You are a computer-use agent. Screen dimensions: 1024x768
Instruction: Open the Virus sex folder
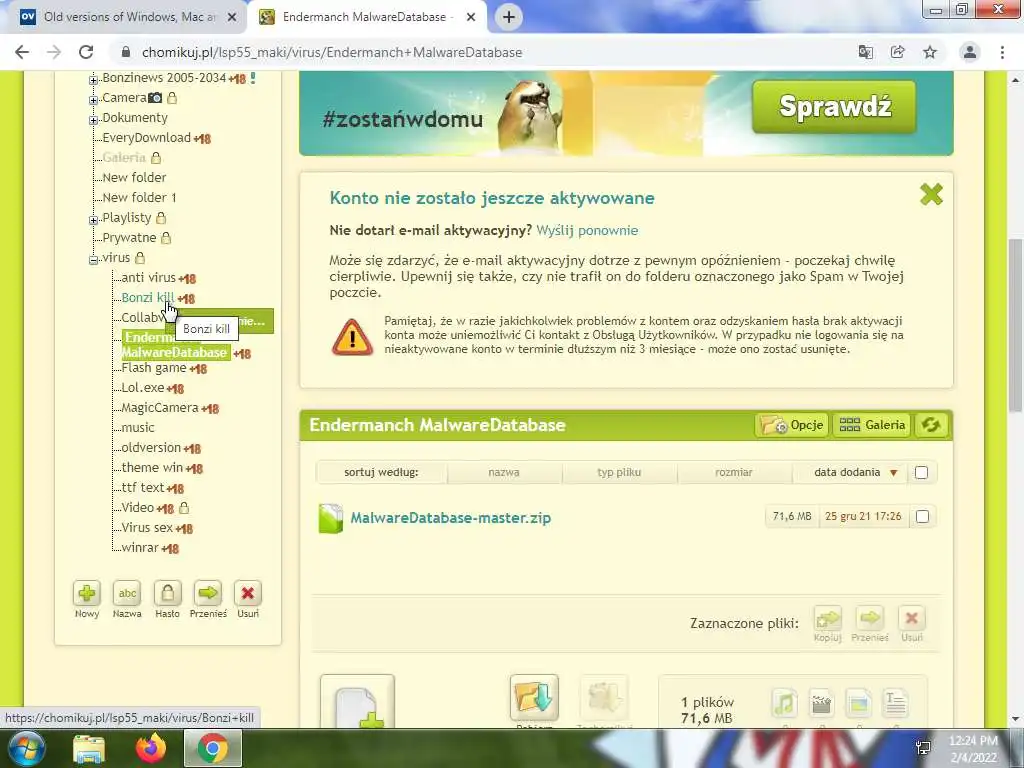tap(147, 527)
